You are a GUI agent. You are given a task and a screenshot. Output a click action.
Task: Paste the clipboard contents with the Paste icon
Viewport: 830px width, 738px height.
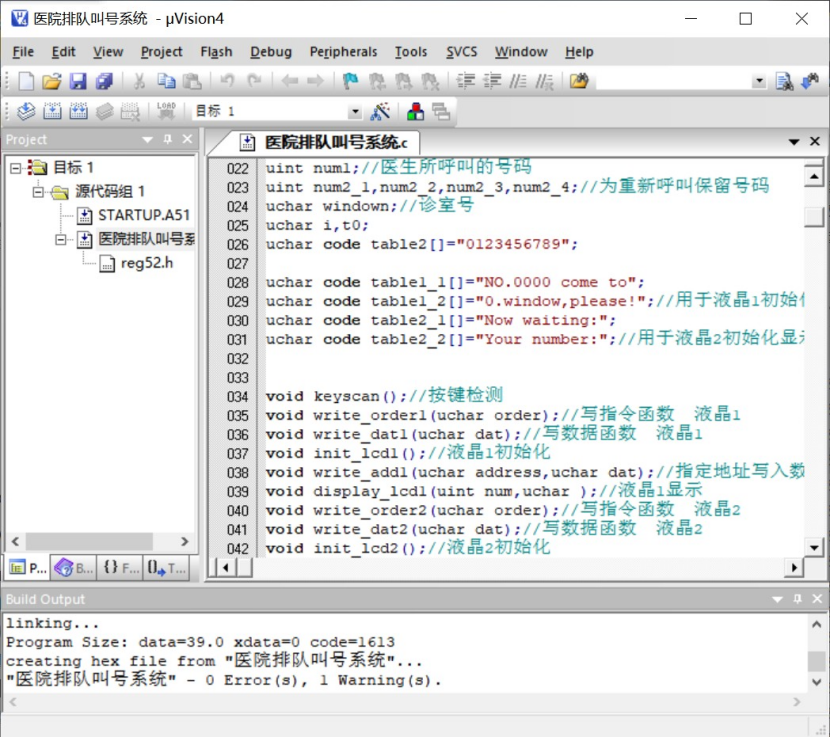tap(192, 81)
